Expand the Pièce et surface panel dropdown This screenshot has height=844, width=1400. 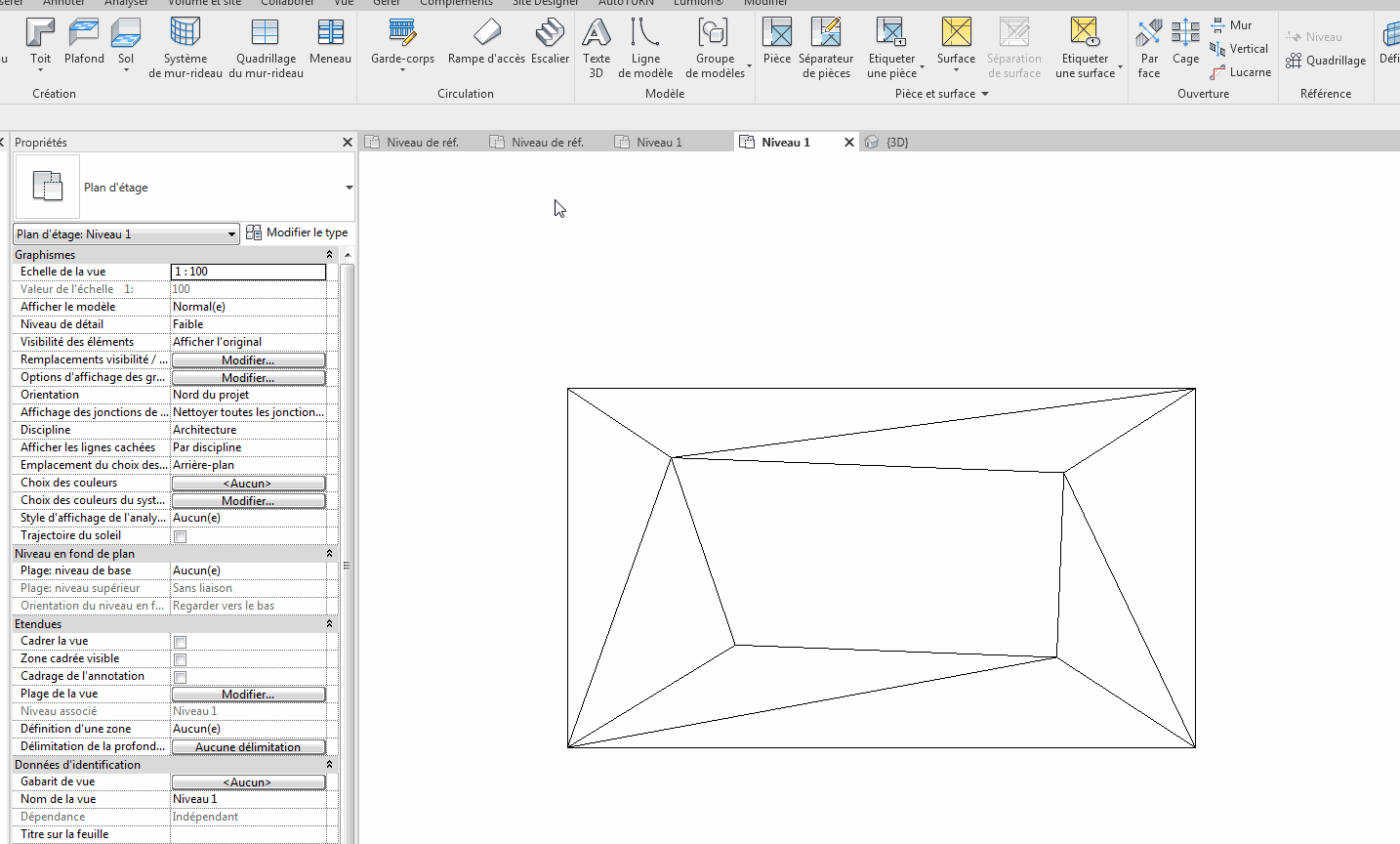click(x=984, y=94)
